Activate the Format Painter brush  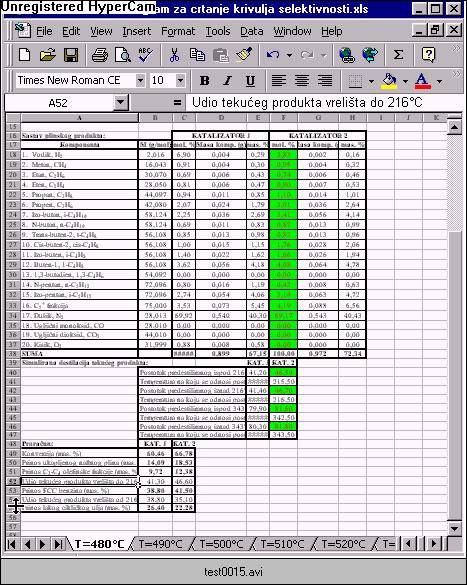click(x=244, y=55)
